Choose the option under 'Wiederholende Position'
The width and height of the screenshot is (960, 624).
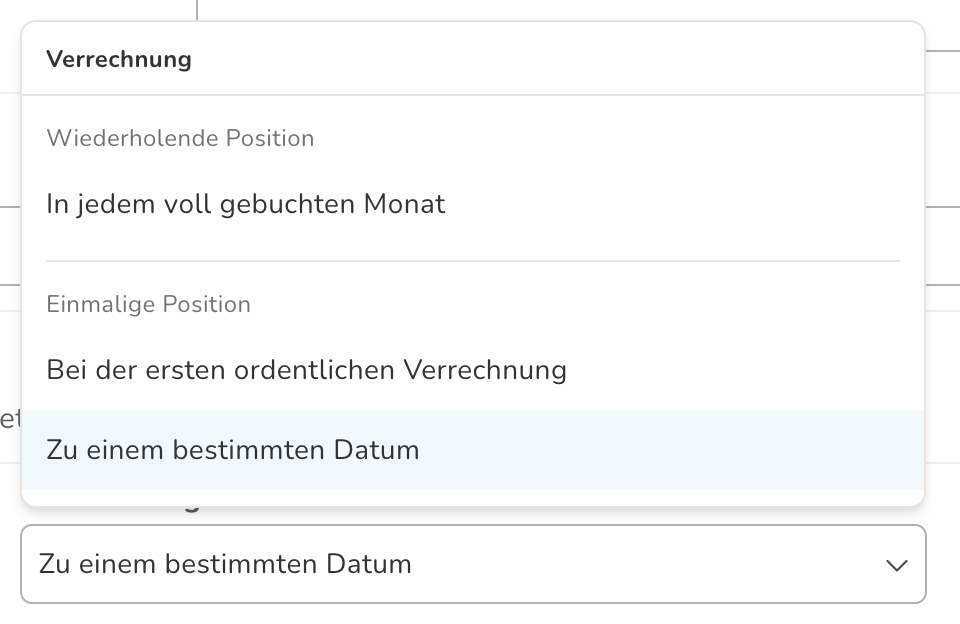473,204
